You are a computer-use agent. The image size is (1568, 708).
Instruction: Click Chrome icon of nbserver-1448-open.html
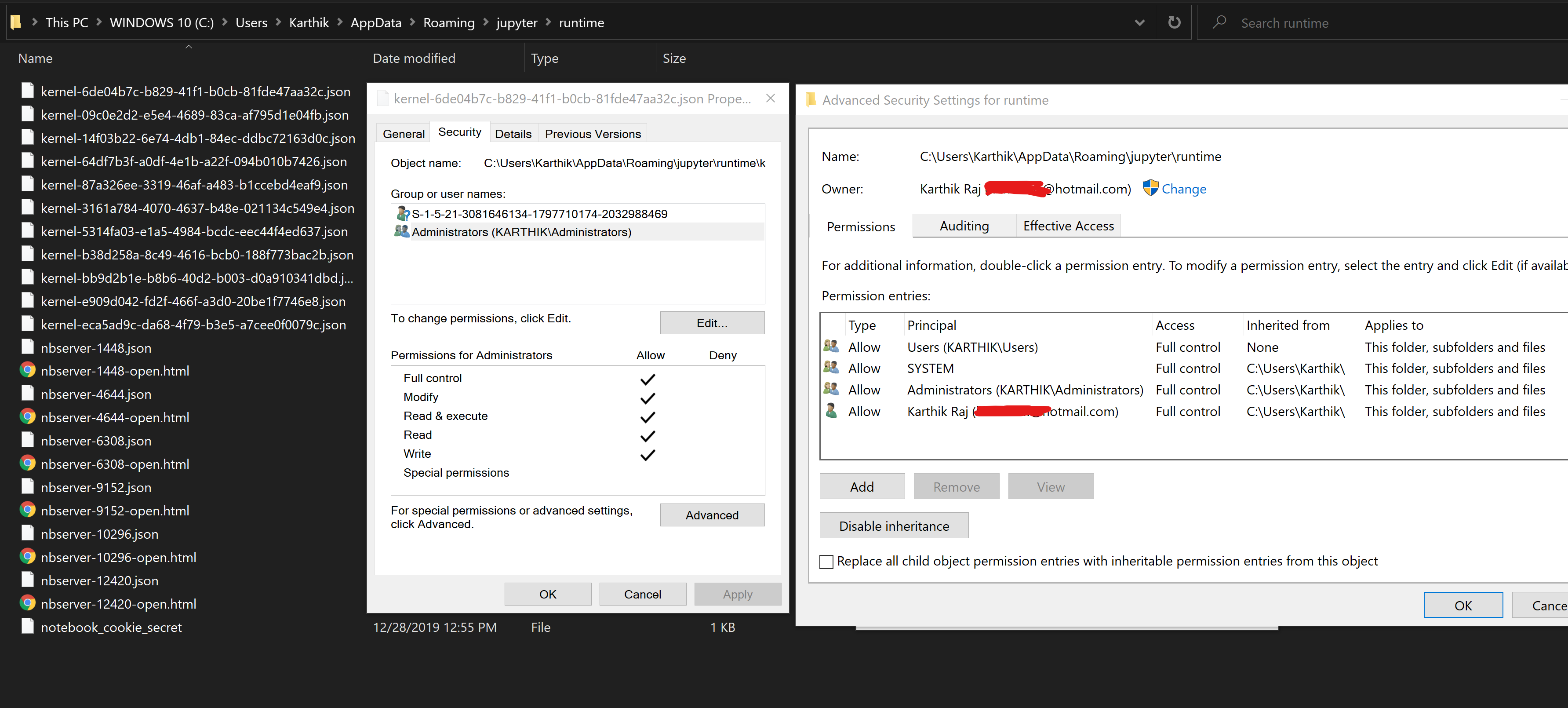click(27, 371)
